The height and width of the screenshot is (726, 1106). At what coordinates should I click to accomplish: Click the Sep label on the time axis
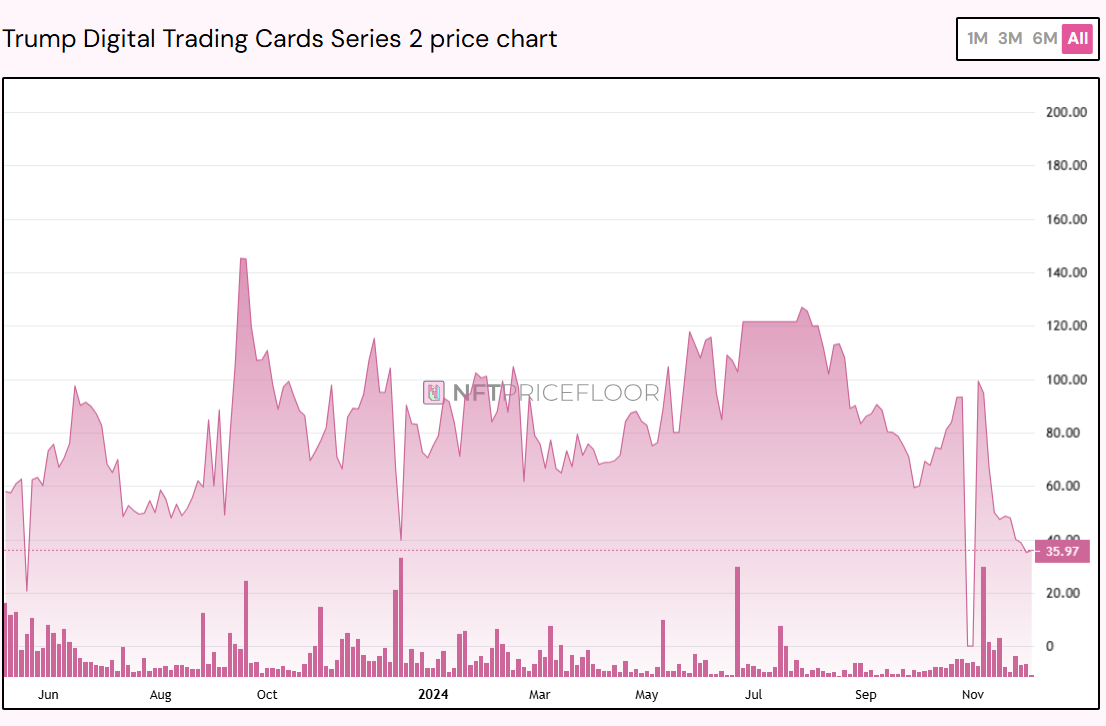point(866,693)
